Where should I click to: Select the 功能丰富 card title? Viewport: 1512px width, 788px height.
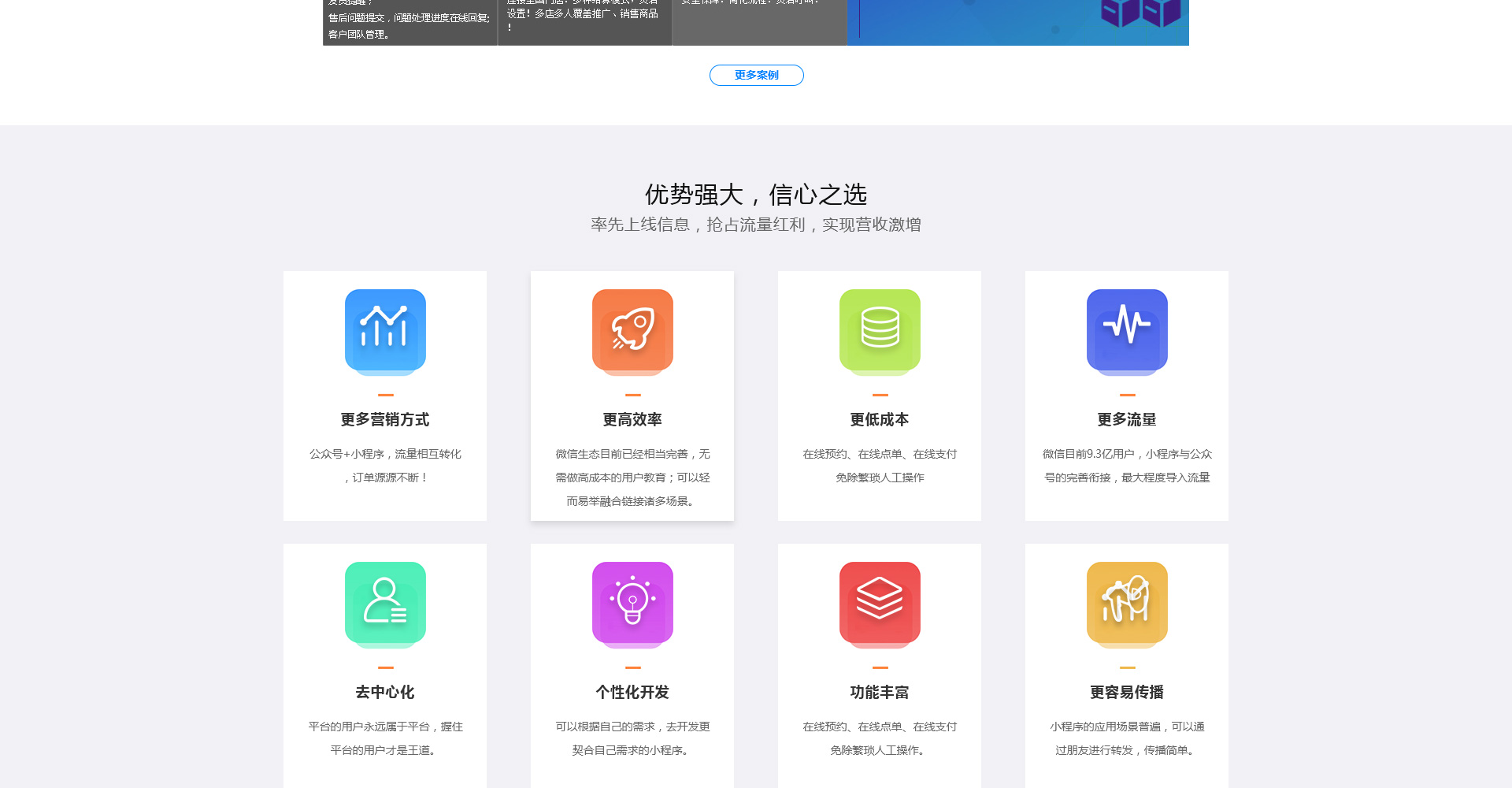point(880,693)
